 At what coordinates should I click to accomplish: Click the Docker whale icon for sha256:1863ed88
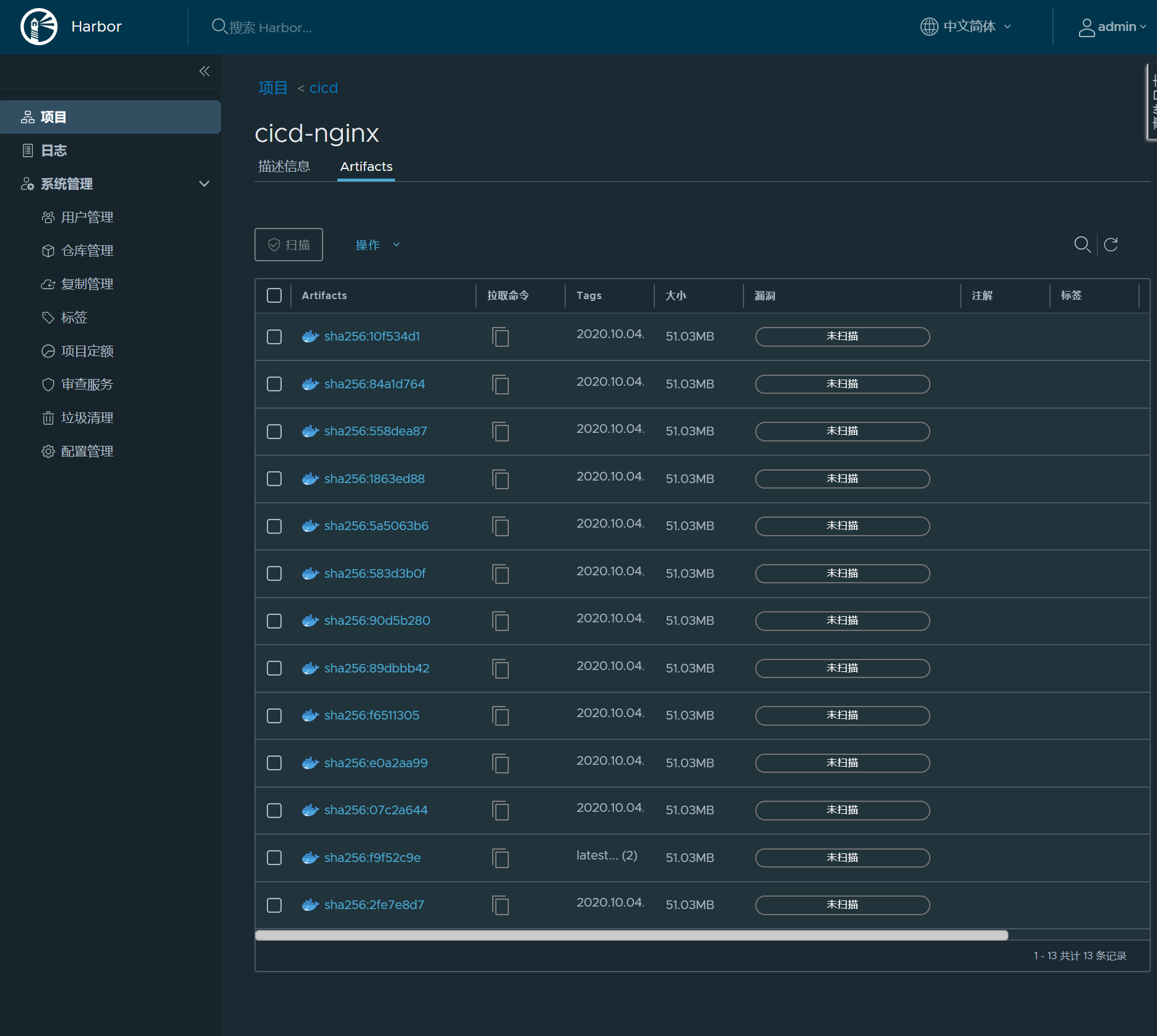[x=310, y=479]
